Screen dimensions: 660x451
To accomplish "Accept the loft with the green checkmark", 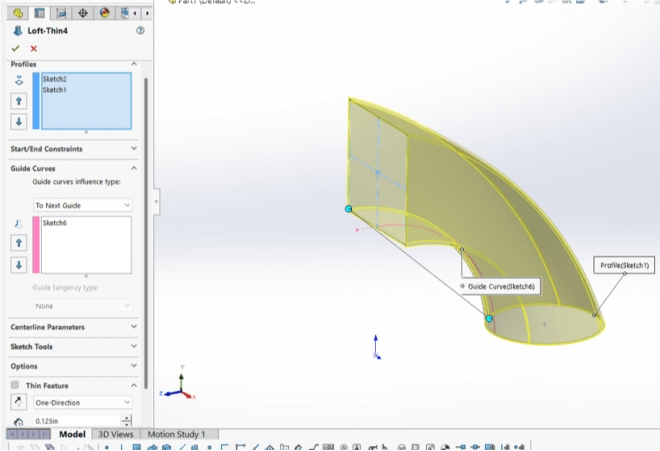I will [x=15, y=48].
